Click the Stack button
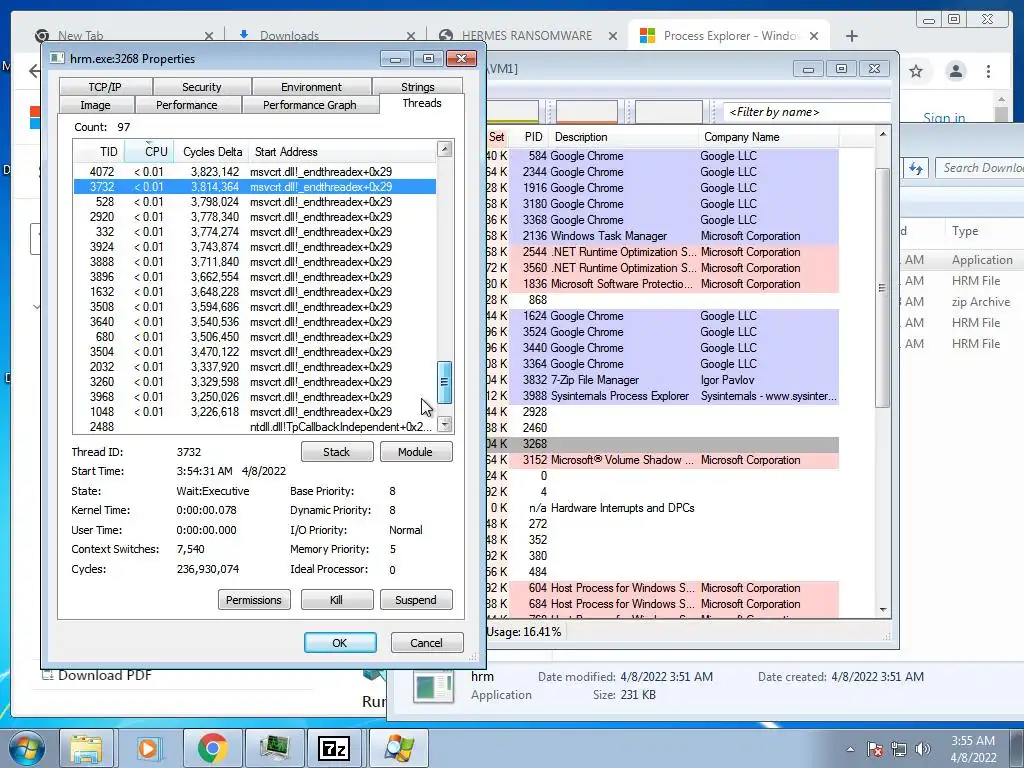 [337, 452]
